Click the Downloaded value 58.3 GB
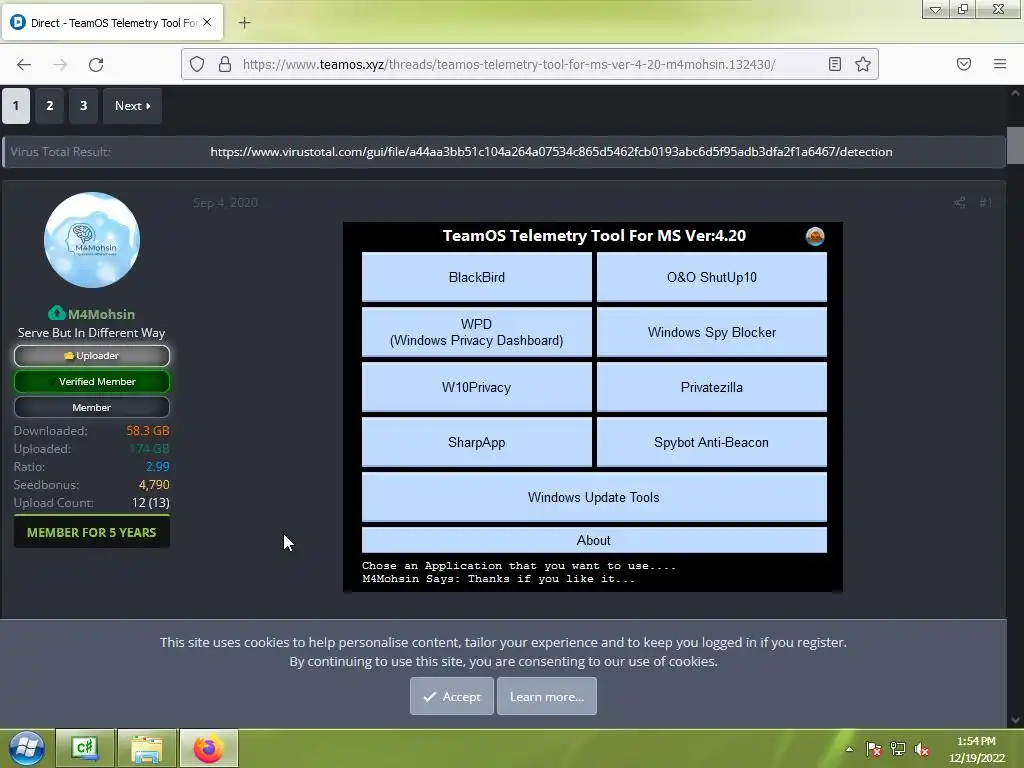The width and height of the screenshot is (1024, 768). pyautogui.click(x=148, y=430)
